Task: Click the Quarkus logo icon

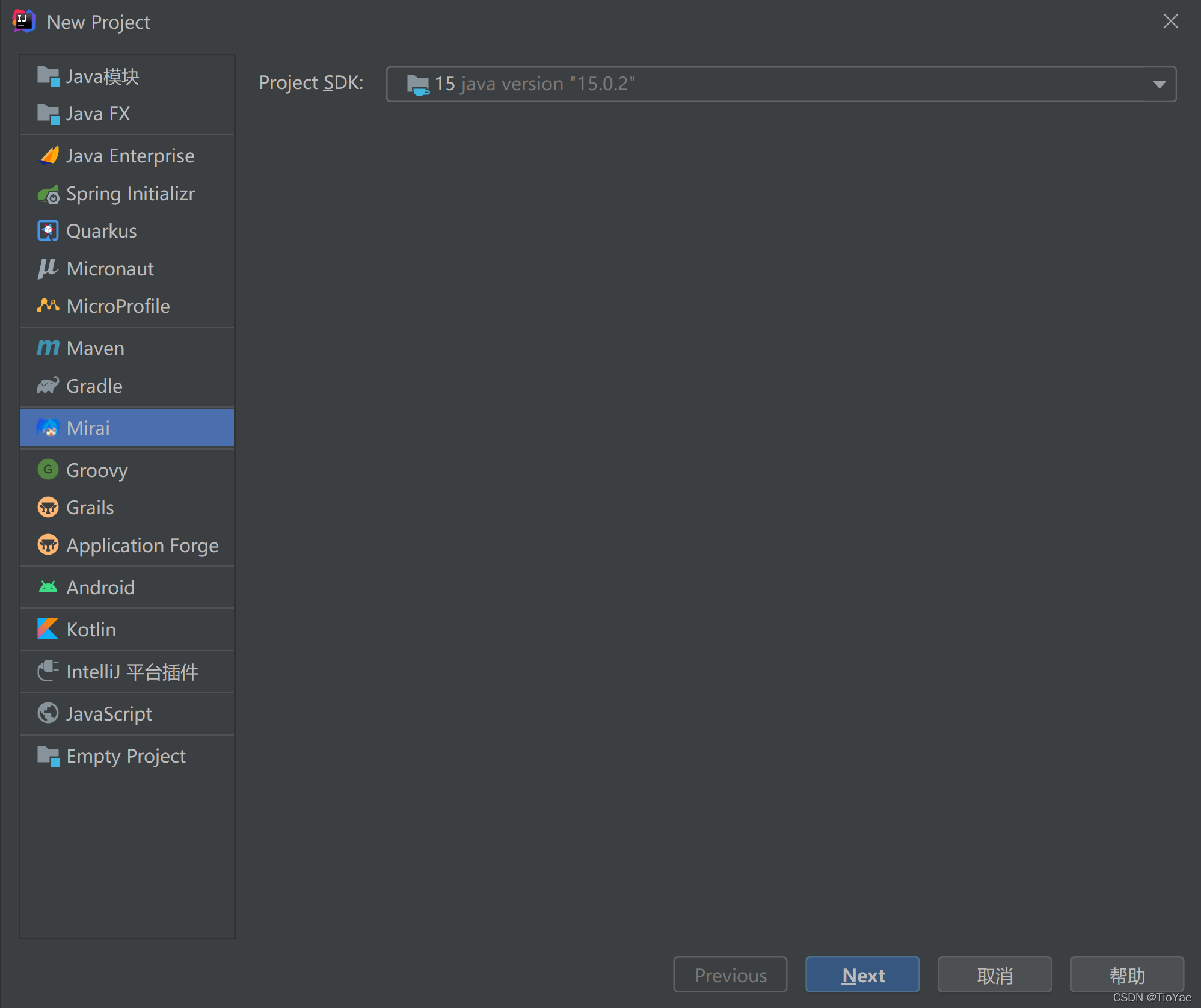Action: (48, 231)
